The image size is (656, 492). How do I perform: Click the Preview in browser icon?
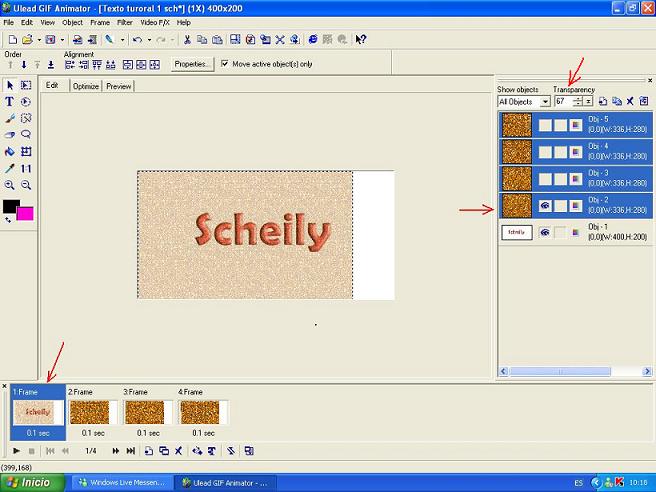tap(313, 40)
